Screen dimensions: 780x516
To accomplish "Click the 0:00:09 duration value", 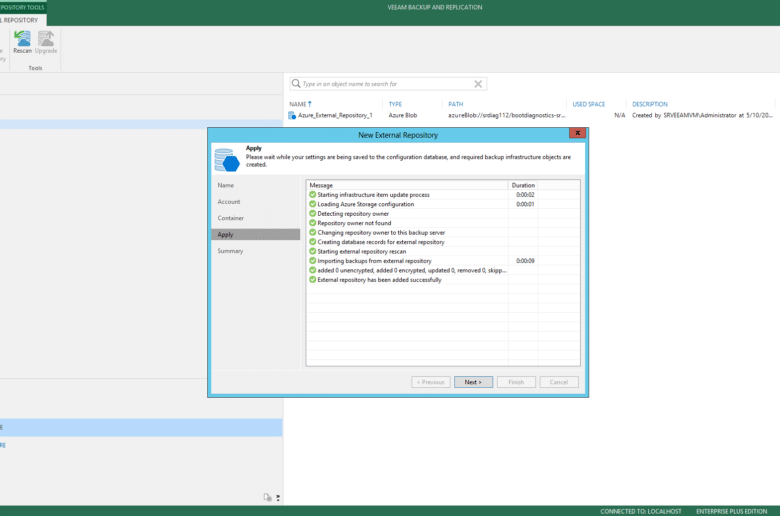I will 525,261.
